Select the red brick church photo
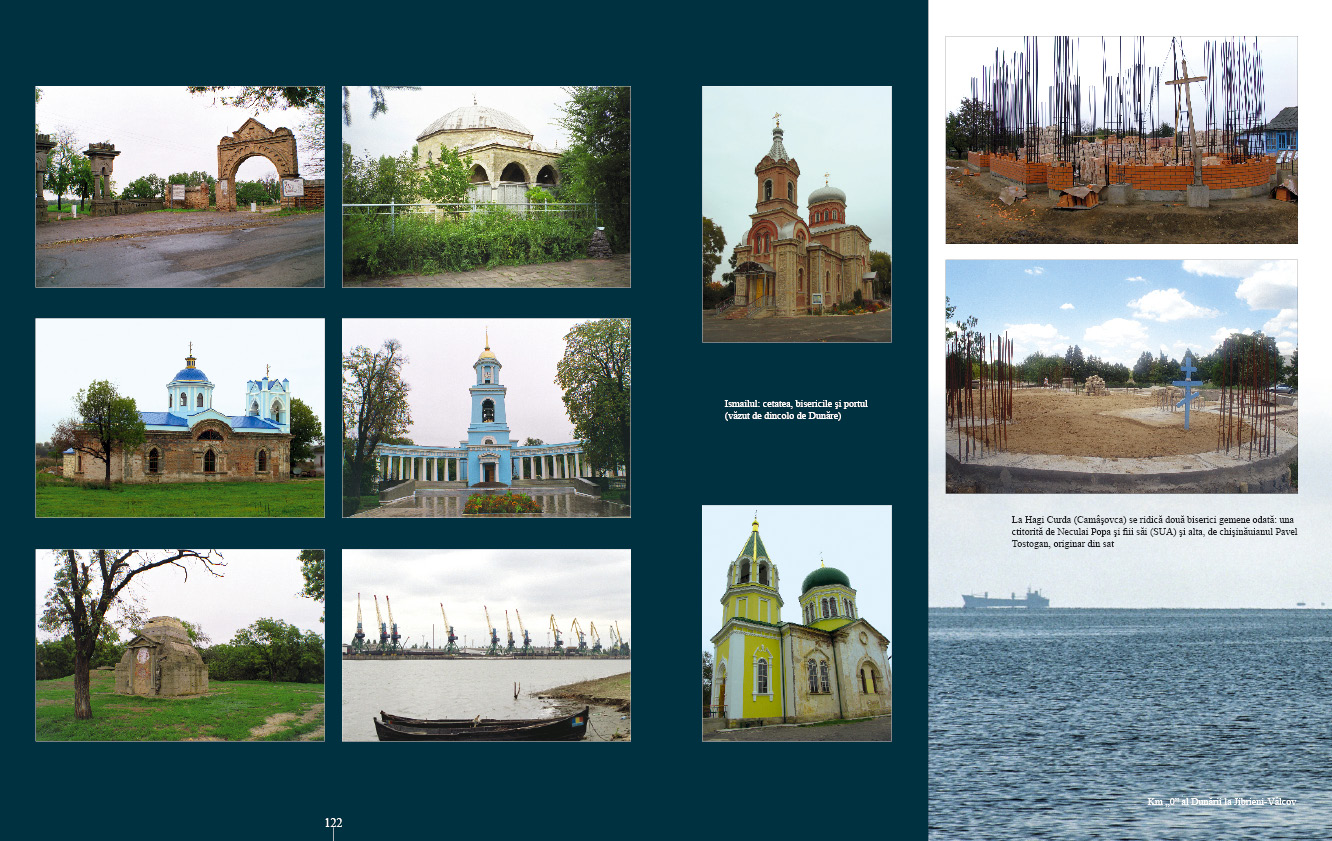This screenshot has width=1332, height=841. pyautogui.click(x=796, y=214)
